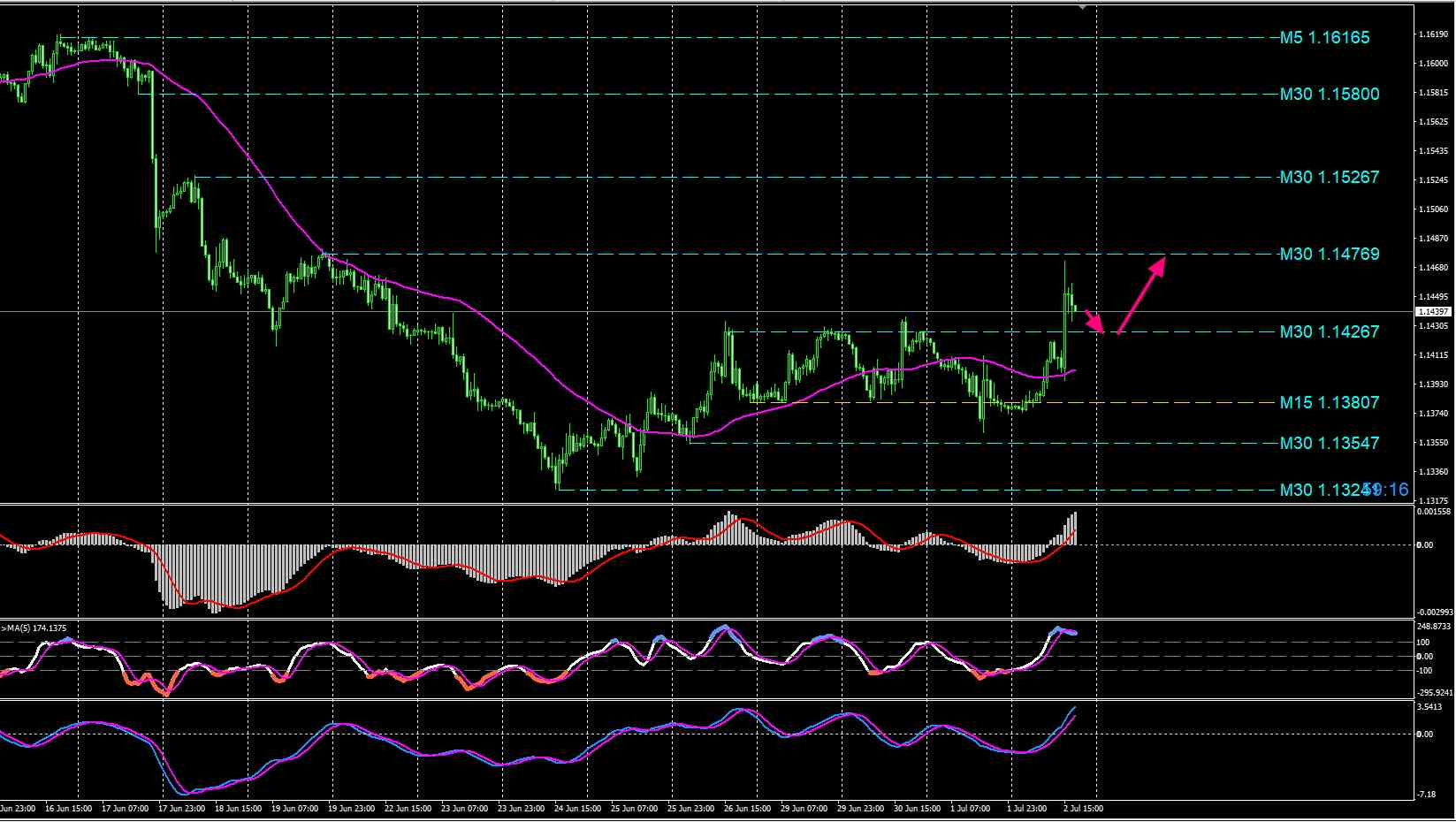Click the M30 1.15267 level label
Viewport: 1456px width, 822px height.
click(x=1330, y=177)
